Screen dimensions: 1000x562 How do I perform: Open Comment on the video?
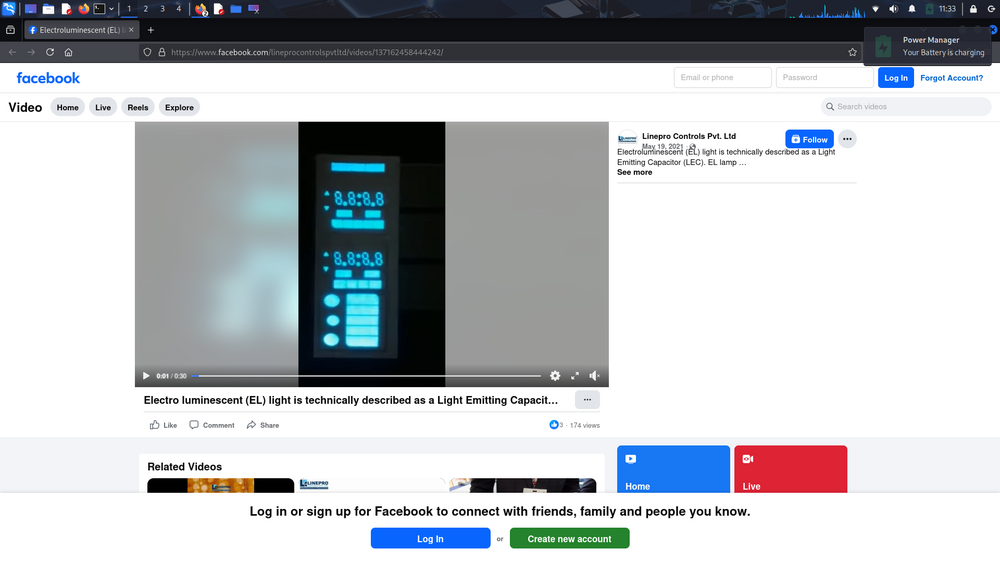(x=212, y=425)
